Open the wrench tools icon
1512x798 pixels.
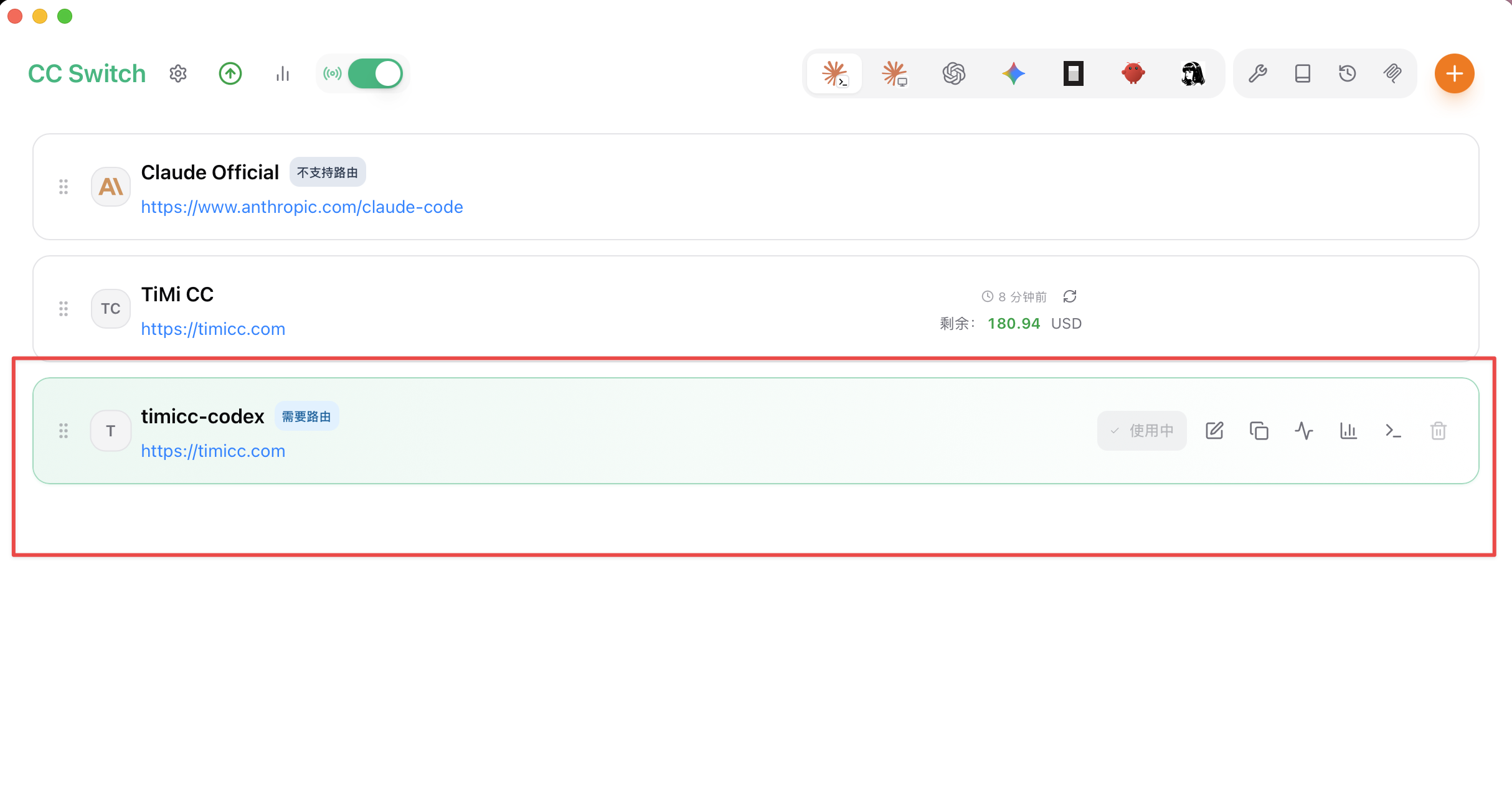click(1258, 73)
